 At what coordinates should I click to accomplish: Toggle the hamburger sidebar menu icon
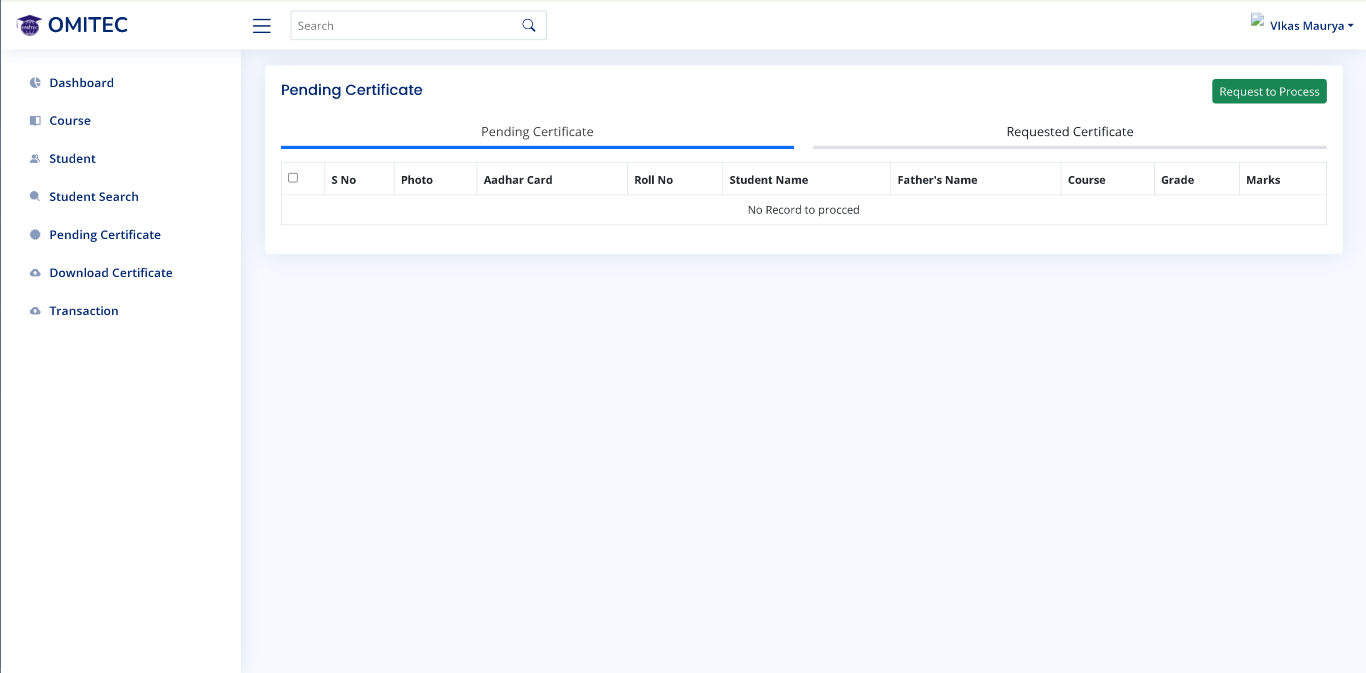[262, 26]
